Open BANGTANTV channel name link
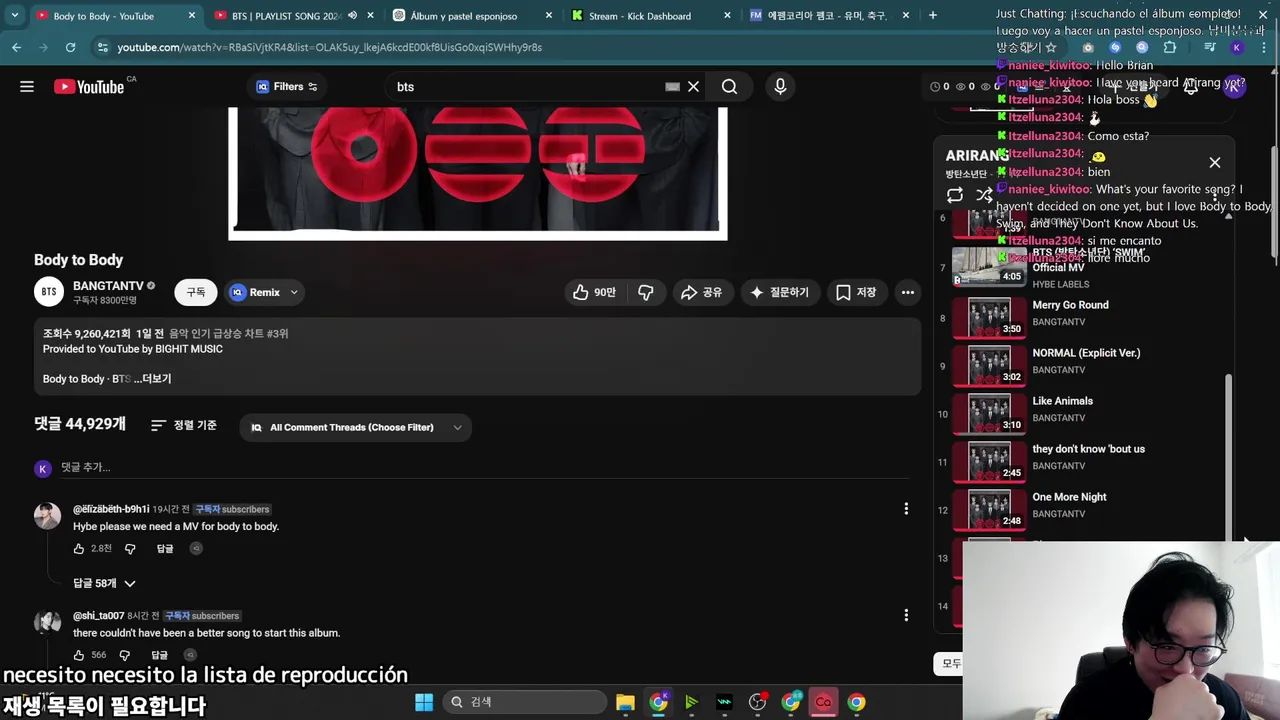Viewport: 1280px width, 720px height. [x=108, y=286]
